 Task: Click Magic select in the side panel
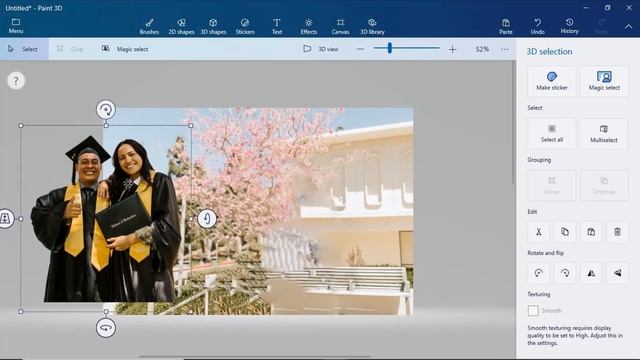(604, 81)
